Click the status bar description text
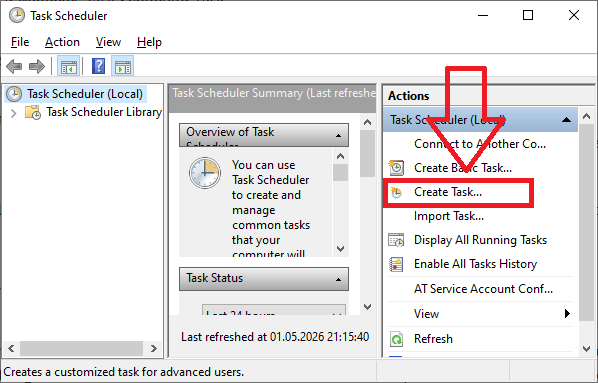Screen dimensions: 598x383 124,372
